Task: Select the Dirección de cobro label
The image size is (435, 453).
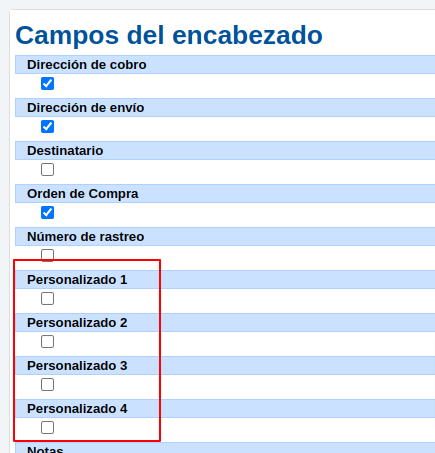Action: pos(87,65)
